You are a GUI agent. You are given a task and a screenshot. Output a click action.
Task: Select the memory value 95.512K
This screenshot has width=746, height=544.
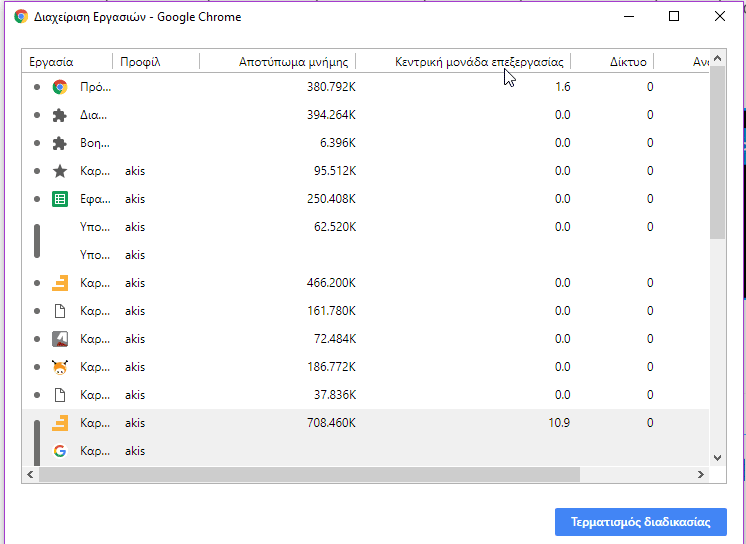(335, 171)
